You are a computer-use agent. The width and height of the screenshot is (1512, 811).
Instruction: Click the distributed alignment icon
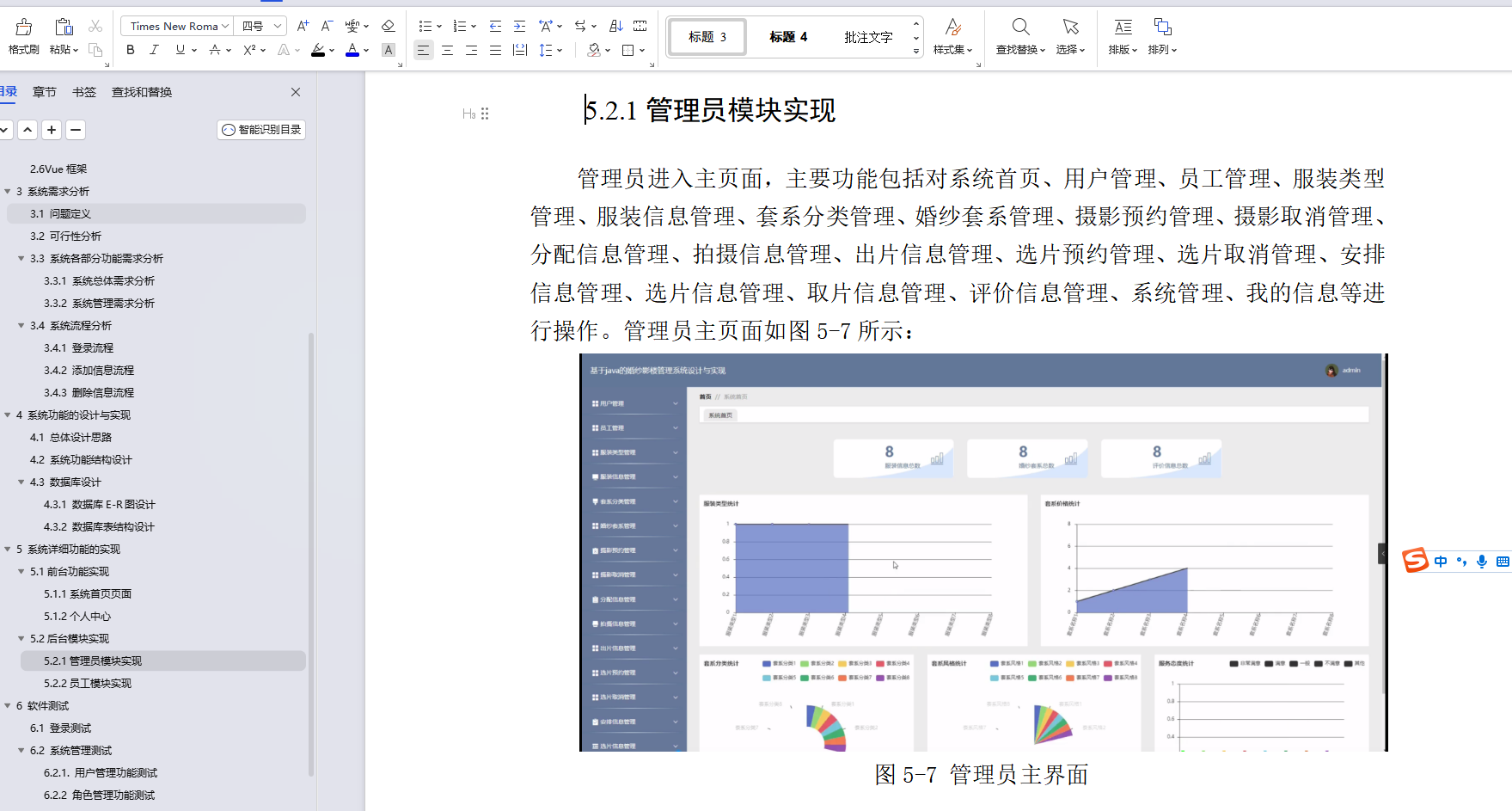point(519,51)
